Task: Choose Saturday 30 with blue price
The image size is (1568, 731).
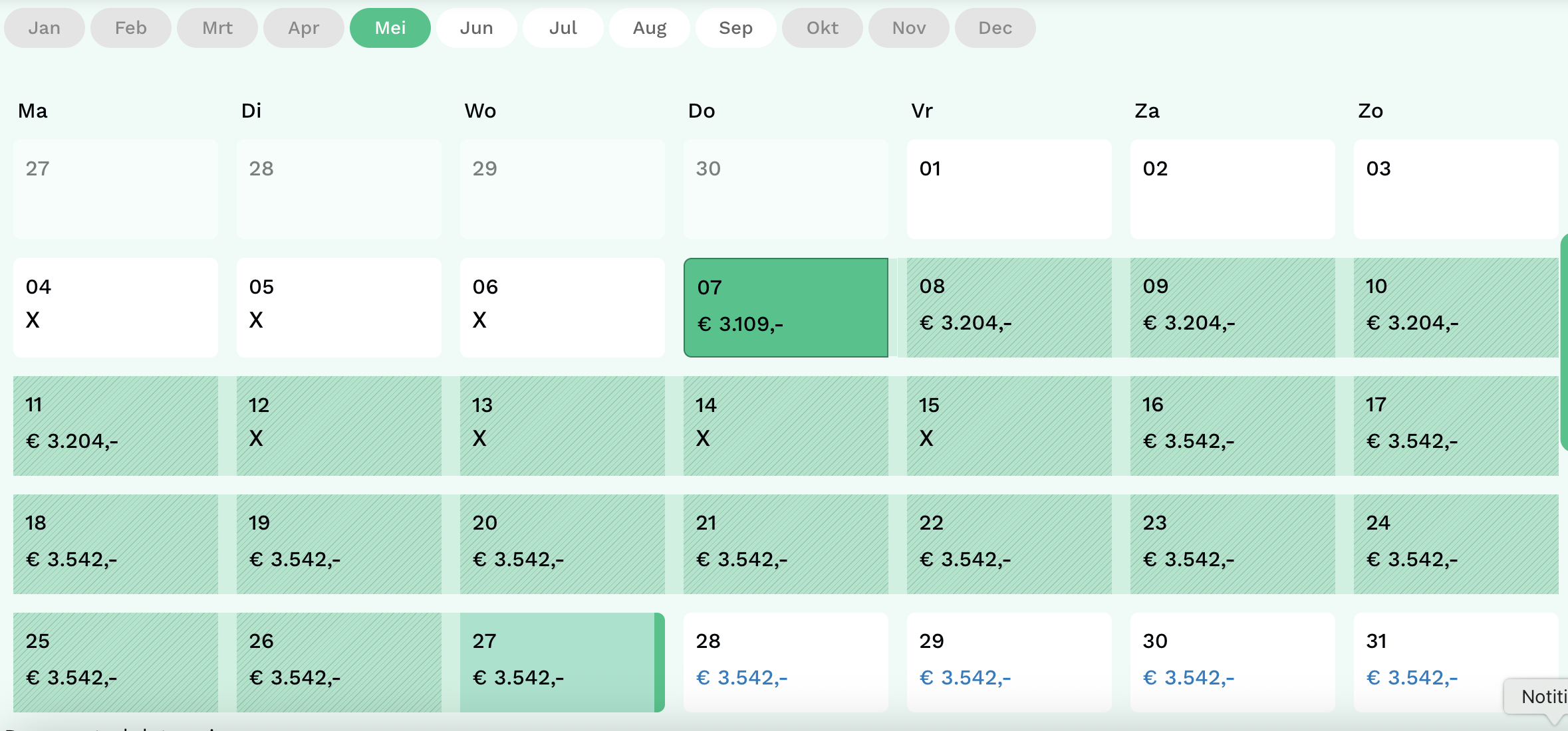Action: click(x=1232, y=662)
